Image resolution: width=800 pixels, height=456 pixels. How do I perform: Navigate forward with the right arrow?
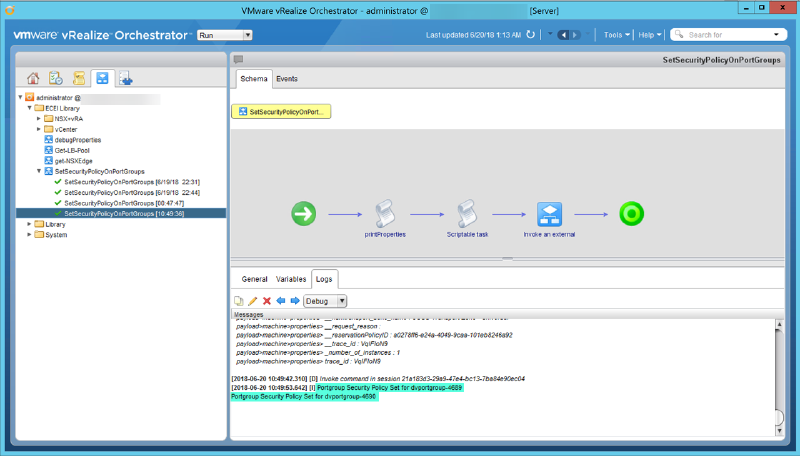pos(575,35)
